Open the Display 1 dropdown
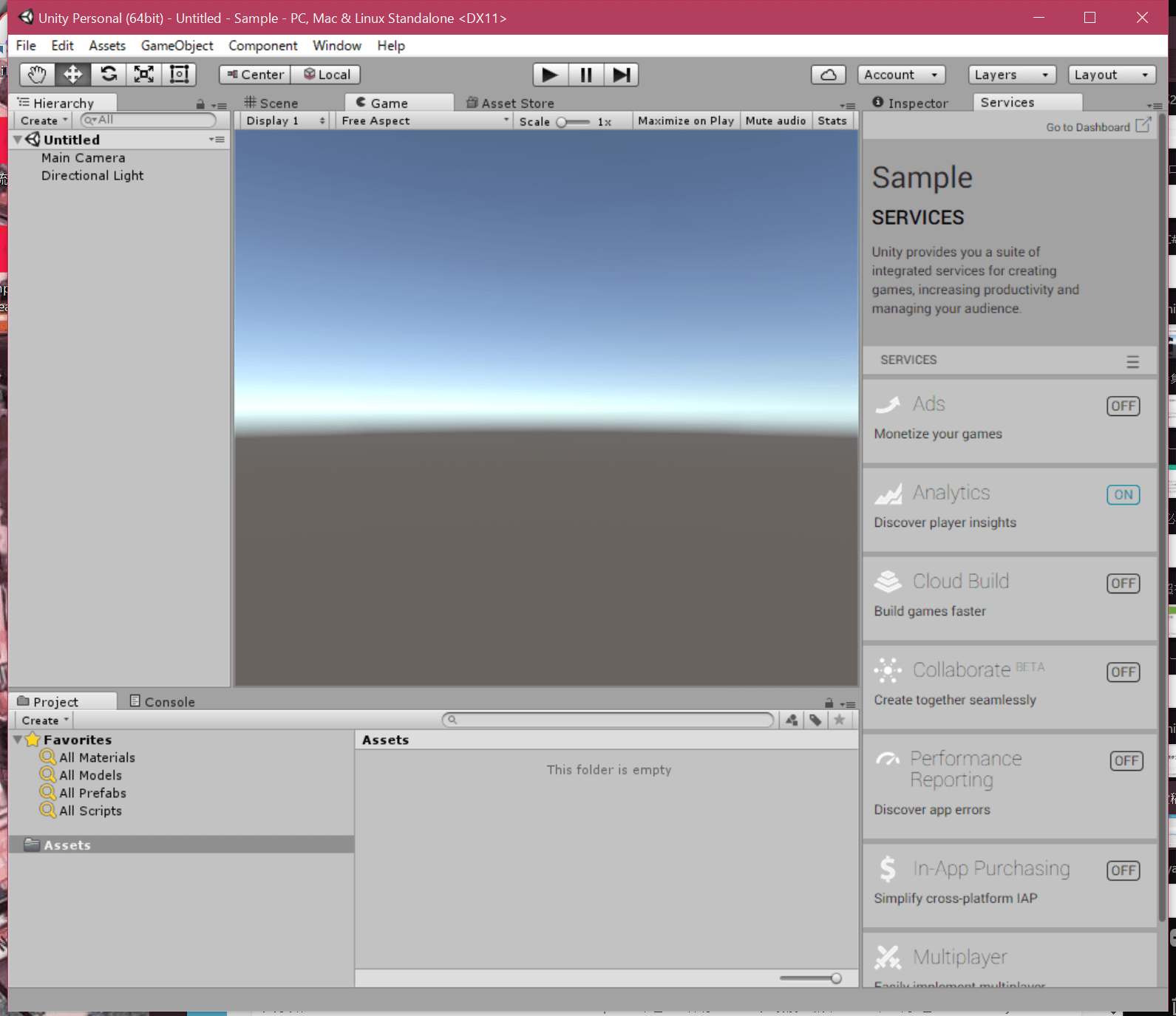 pos(285,120)
